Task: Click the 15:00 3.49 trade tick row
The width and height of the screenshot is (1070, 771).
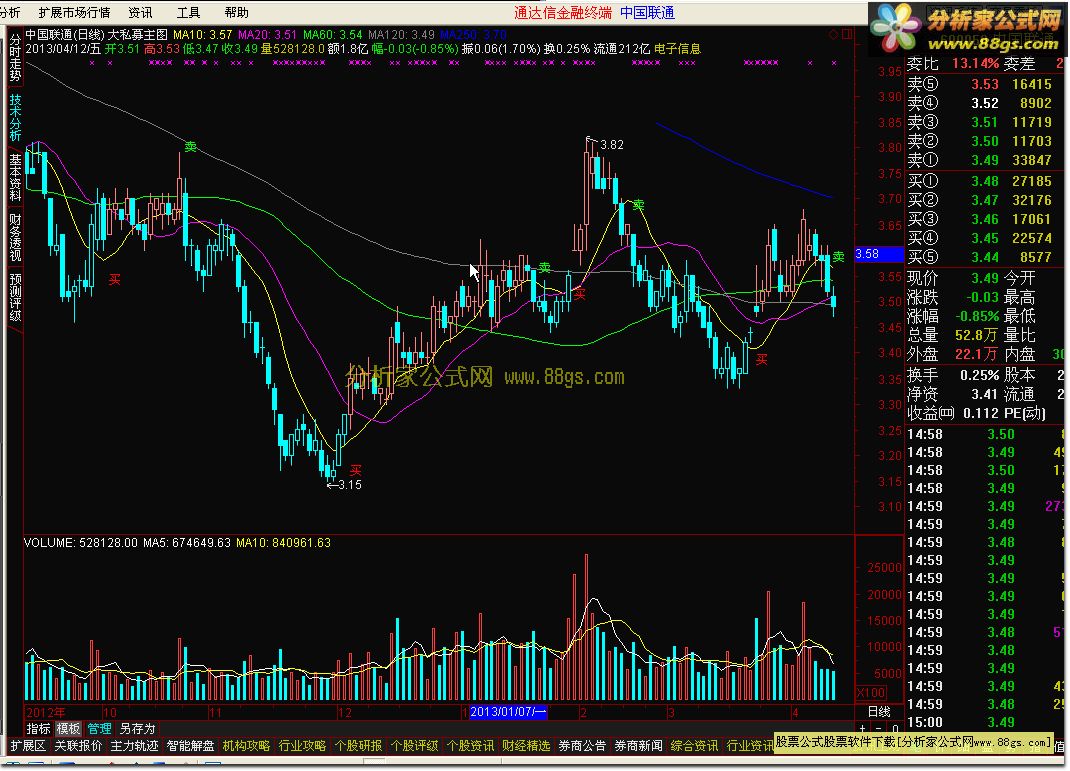Action: tap(984, 722)
